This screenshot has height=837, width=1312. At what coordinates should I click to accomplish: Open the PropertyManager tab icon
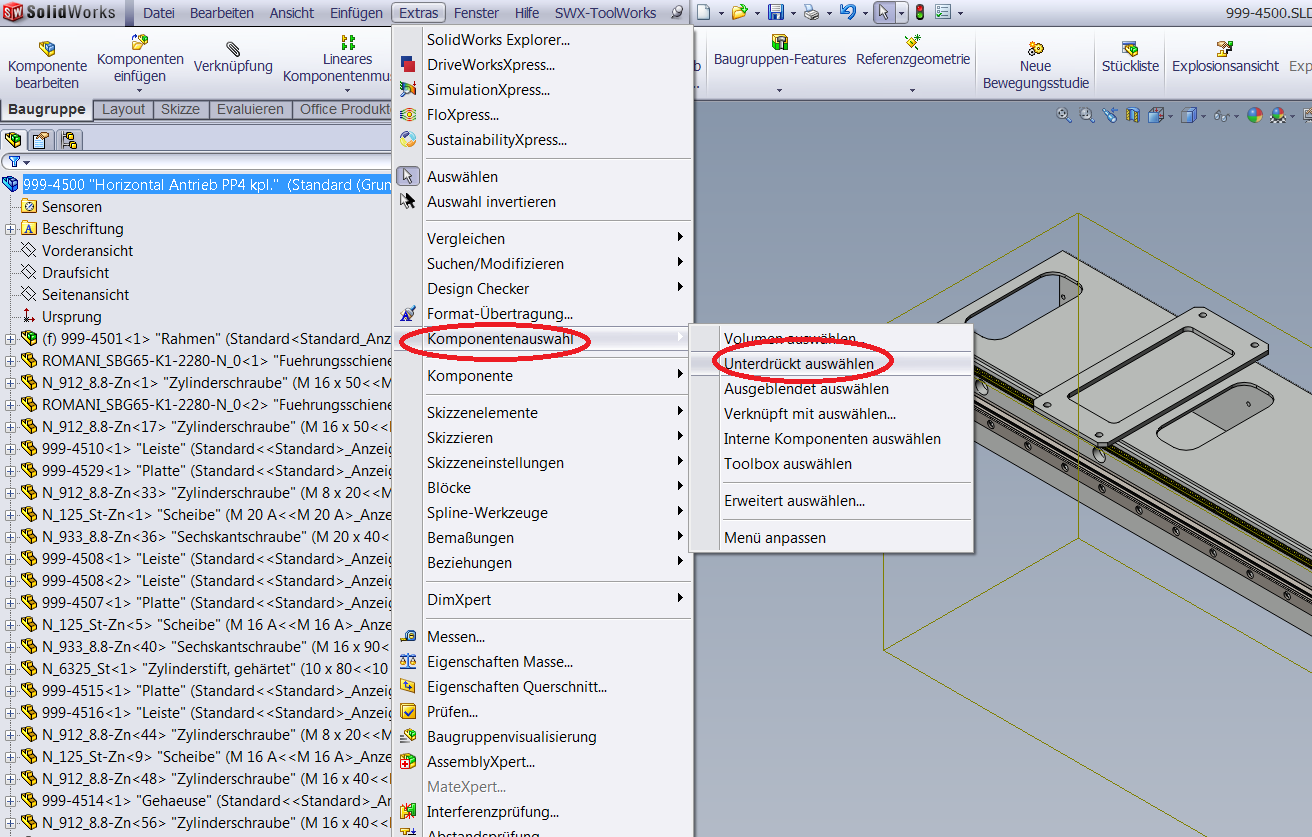pos(41,140)
